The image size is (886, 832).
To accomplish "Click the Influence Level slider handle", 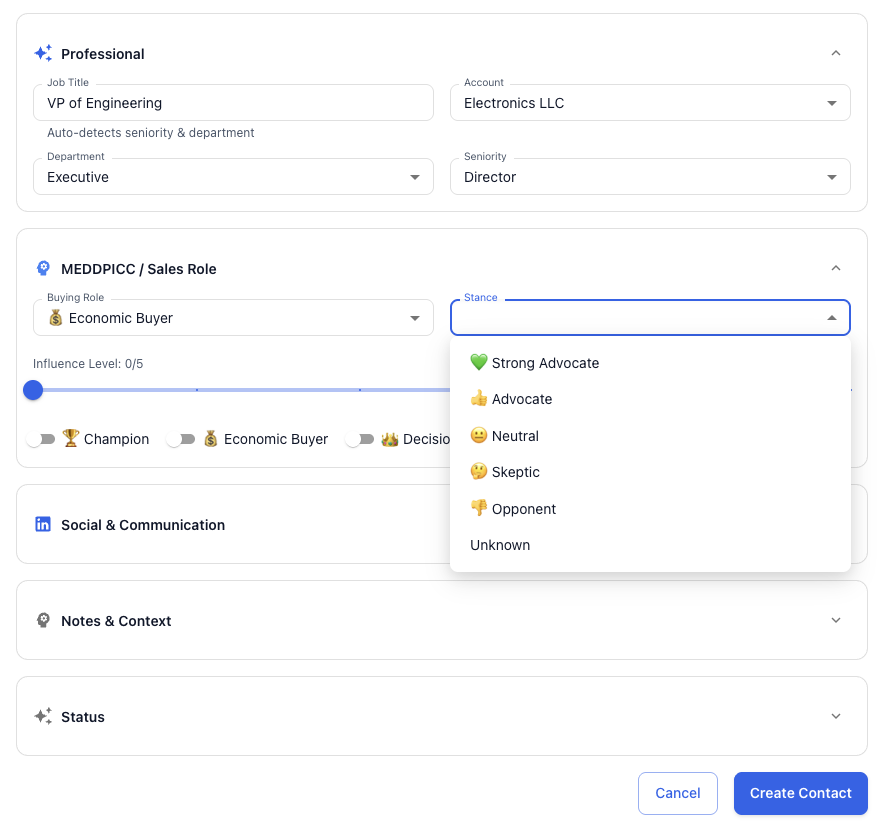I will coord(33,390).
